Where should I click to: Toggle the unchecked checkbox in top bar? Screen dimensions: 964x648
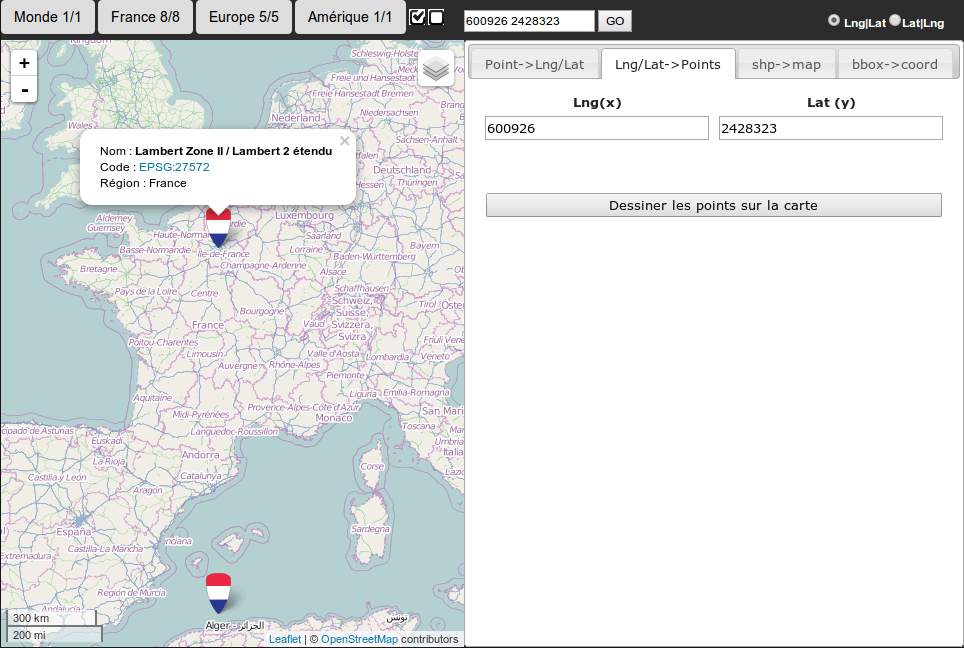tap(436, 17)
